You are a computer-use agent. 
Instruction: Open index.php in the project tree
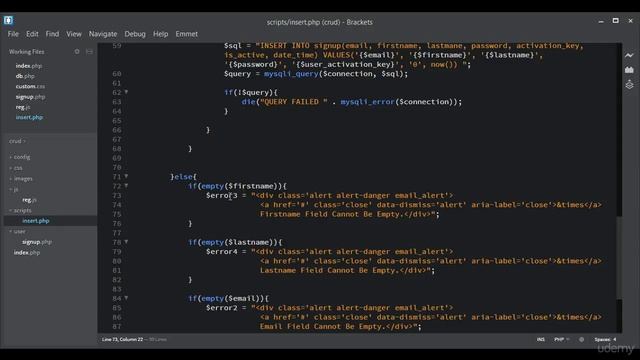(27, 253)
